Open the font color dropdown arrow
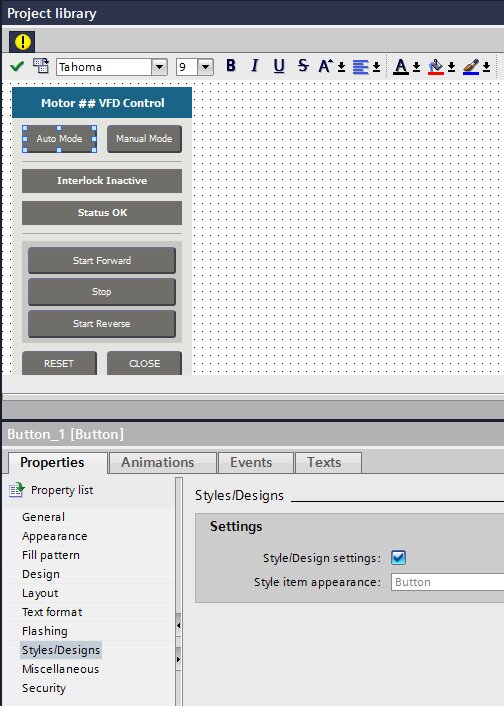 tap(416, 67)
